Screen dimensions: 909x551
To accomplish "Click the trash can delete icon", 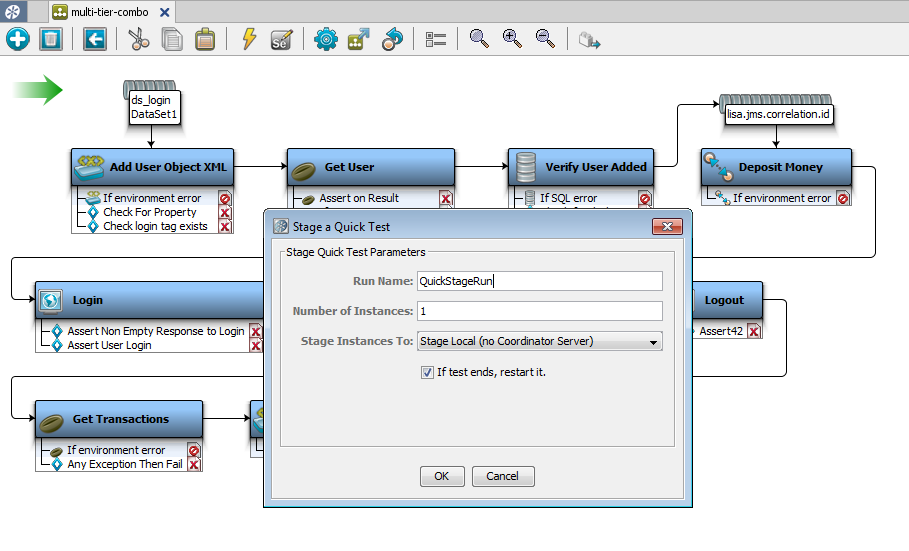I will click(x=51, y=39).
